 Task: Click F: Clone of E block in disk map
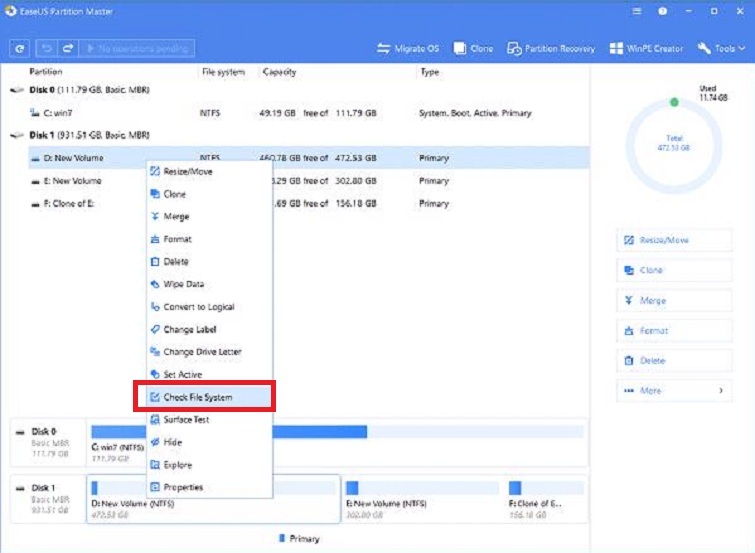pos(546,495)
